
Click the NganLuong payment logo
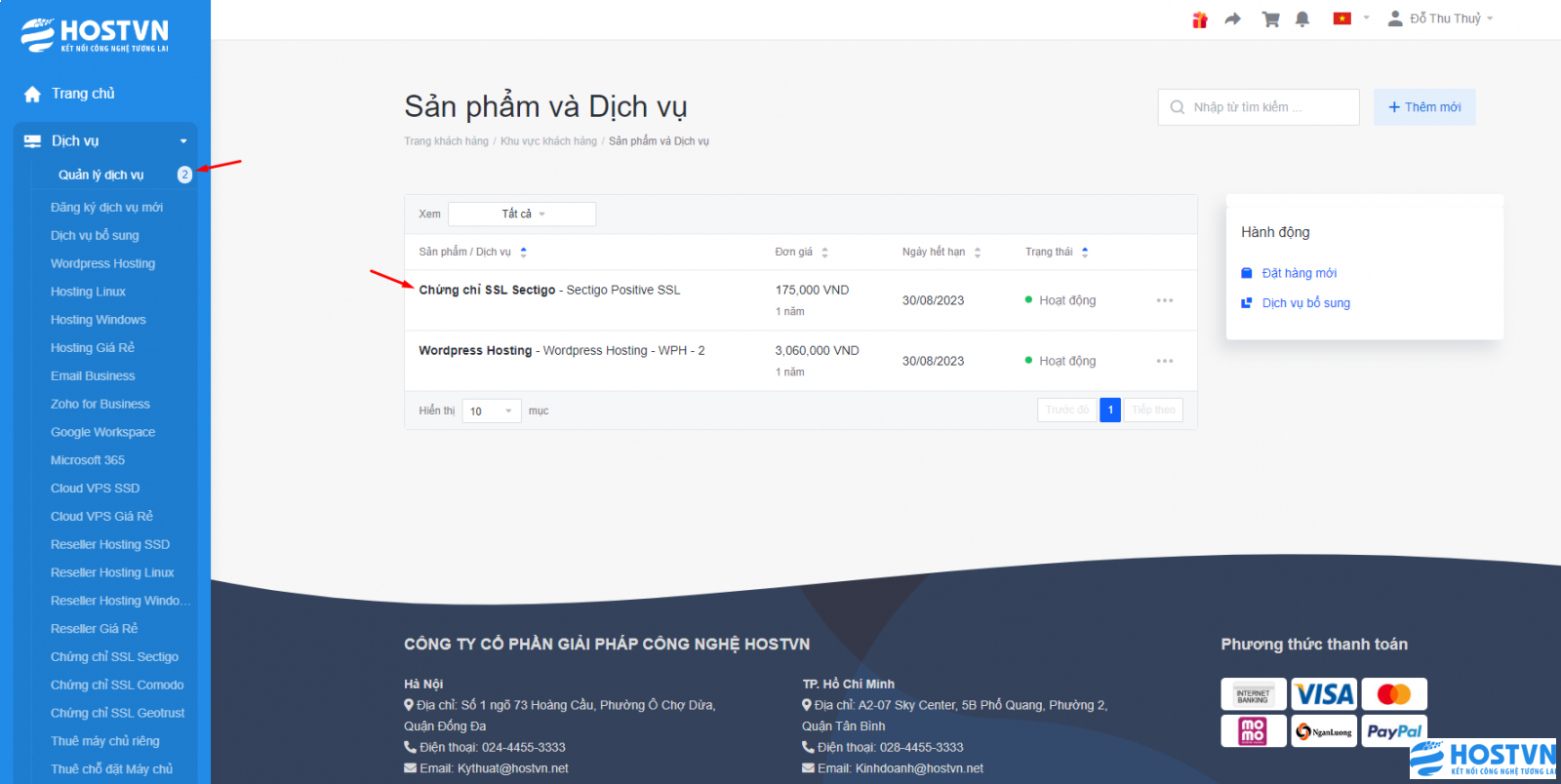tap(1324, 730)
